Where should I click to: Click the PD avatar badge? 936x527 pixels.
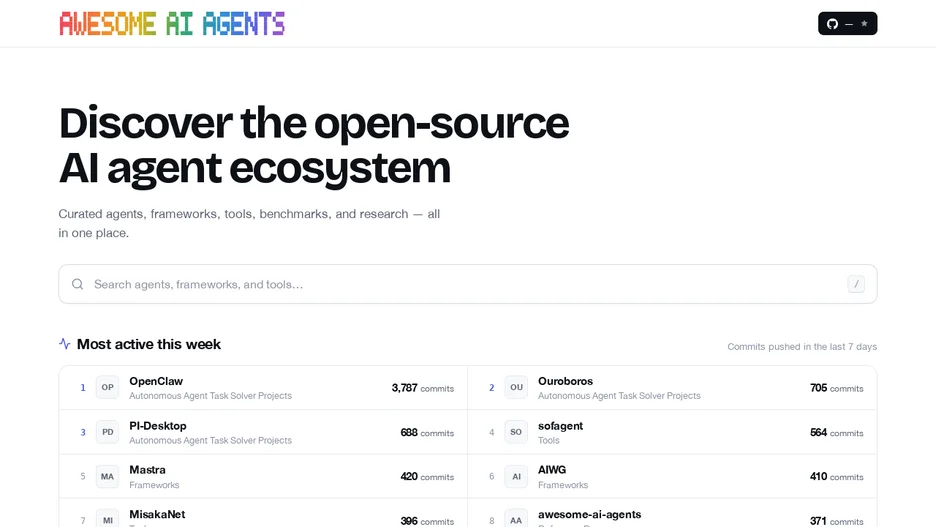(x=107, y=432)
